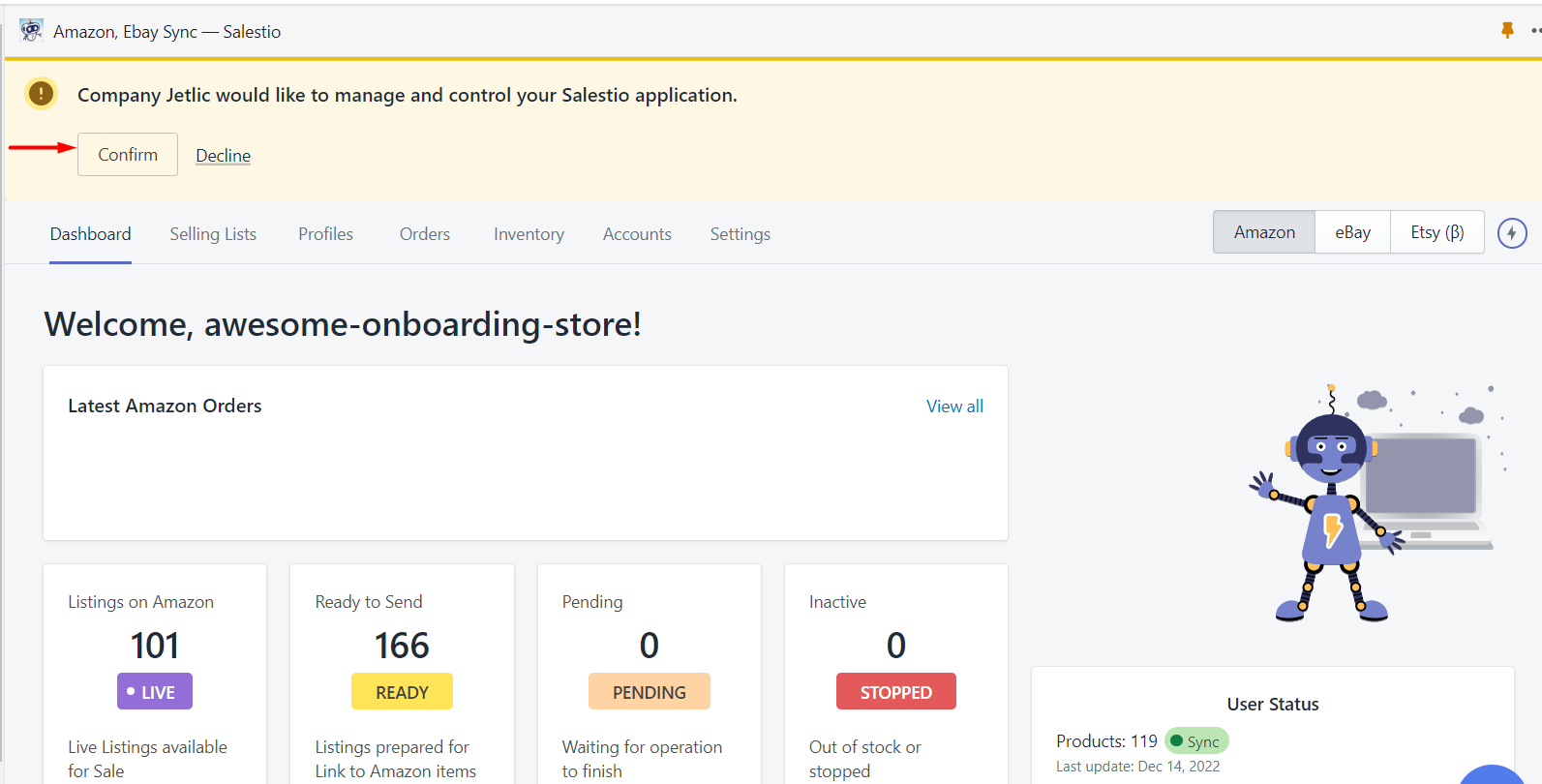Click Listings prepared for Link to Amazon text
This screenshot has width=1542, height=784.
coord(396,759)
